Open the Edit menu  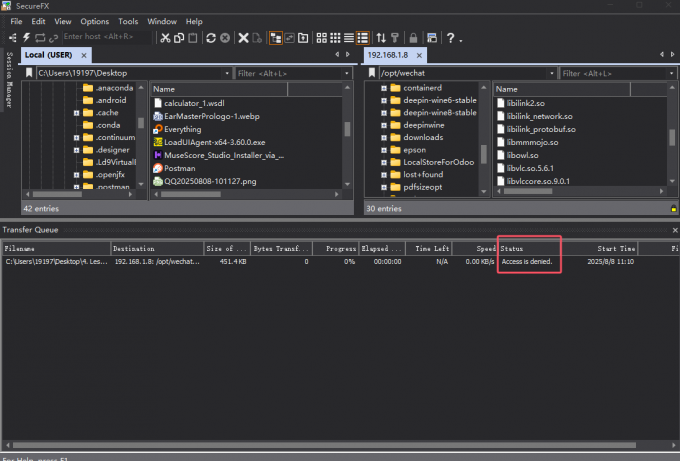click(x=38, y=21)
